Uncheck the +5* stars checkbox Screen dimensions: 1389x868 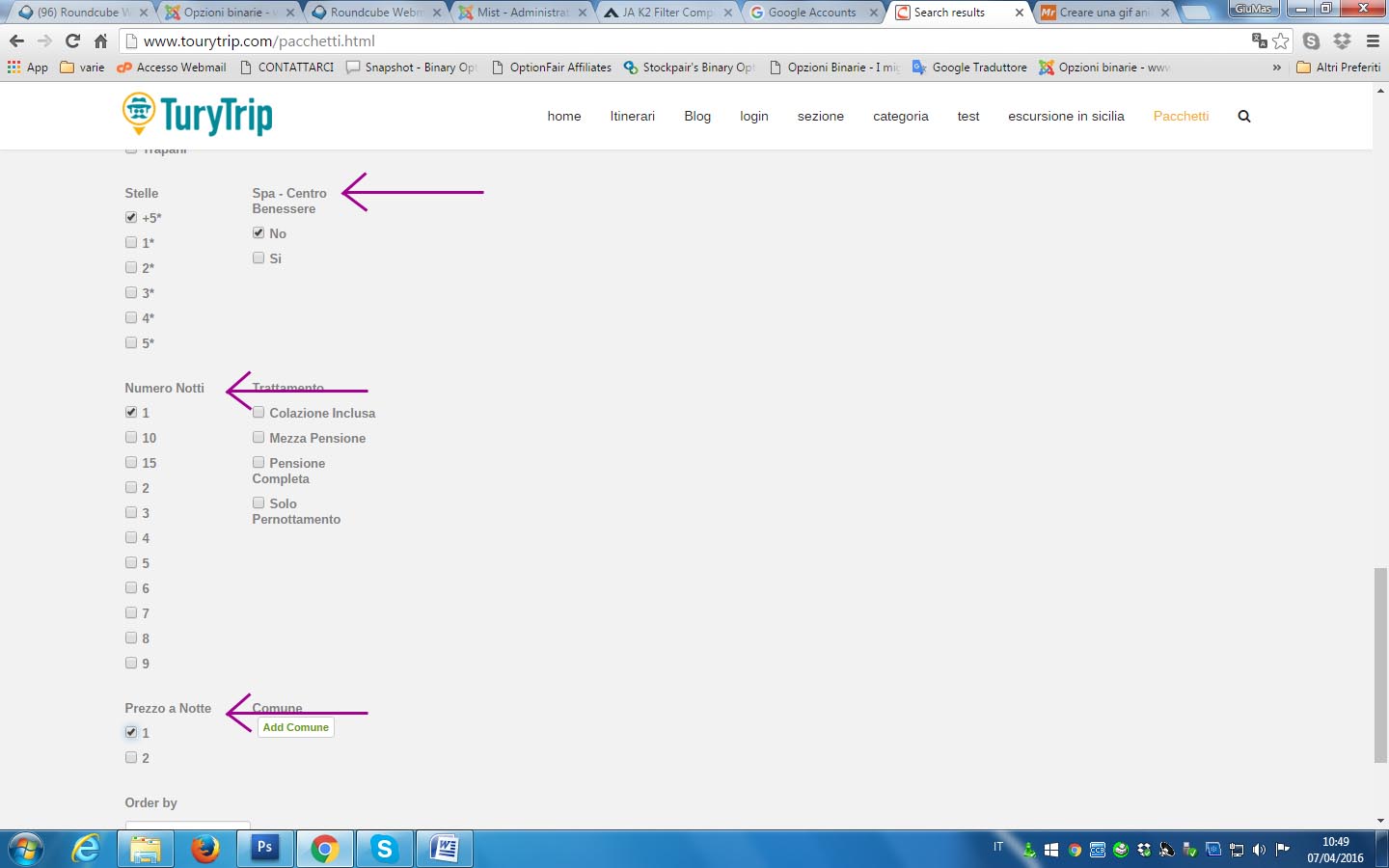point(131,217)
